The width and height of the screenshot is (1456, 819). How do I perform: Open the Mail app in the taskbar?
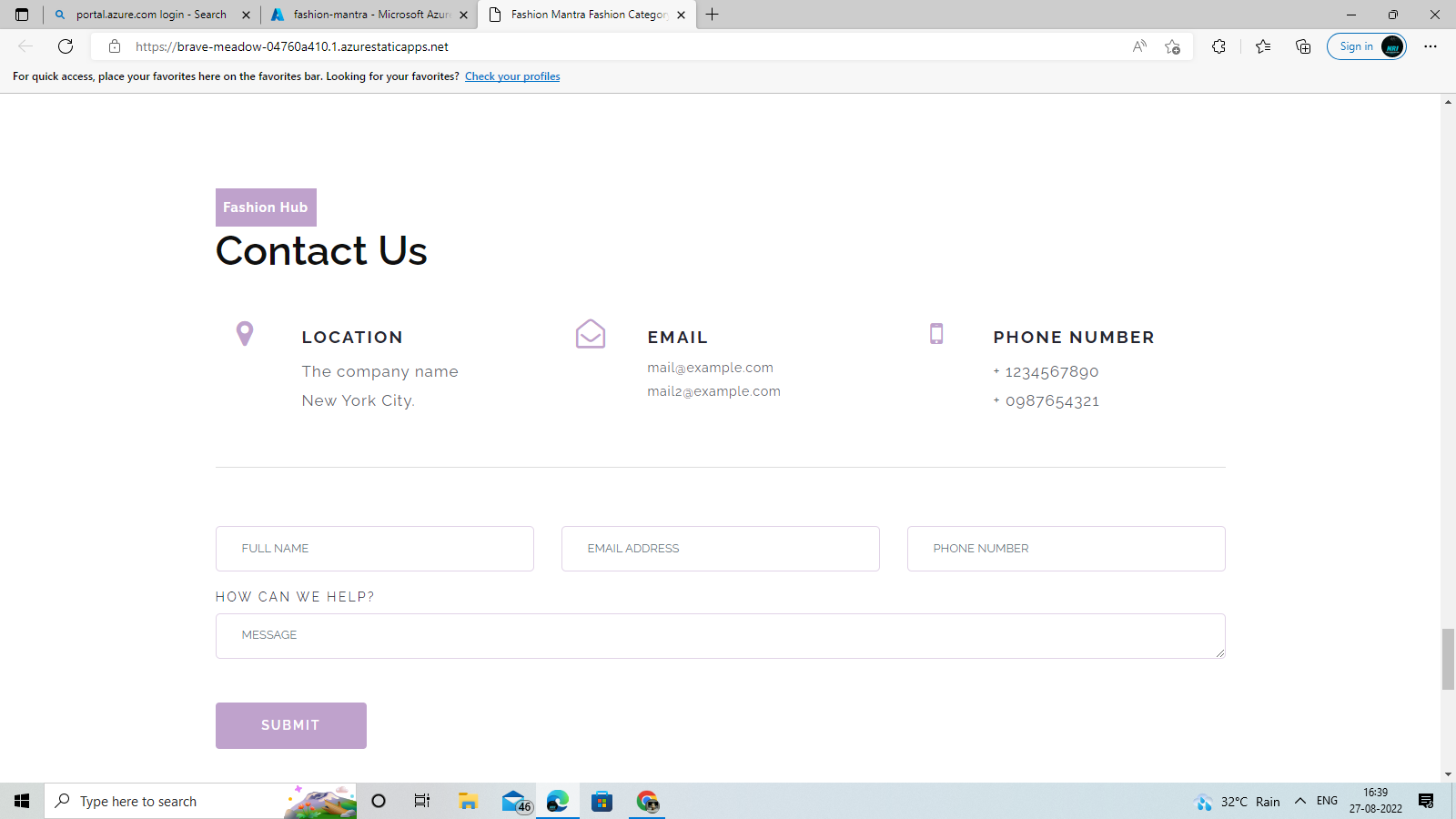coord(512,801)
